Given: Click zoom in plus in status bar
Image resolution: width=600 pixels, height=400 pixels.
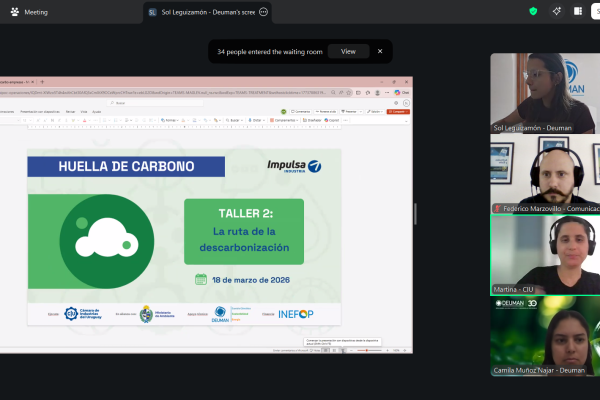Looking at the screenshot, I should click(x=387, y=350).
